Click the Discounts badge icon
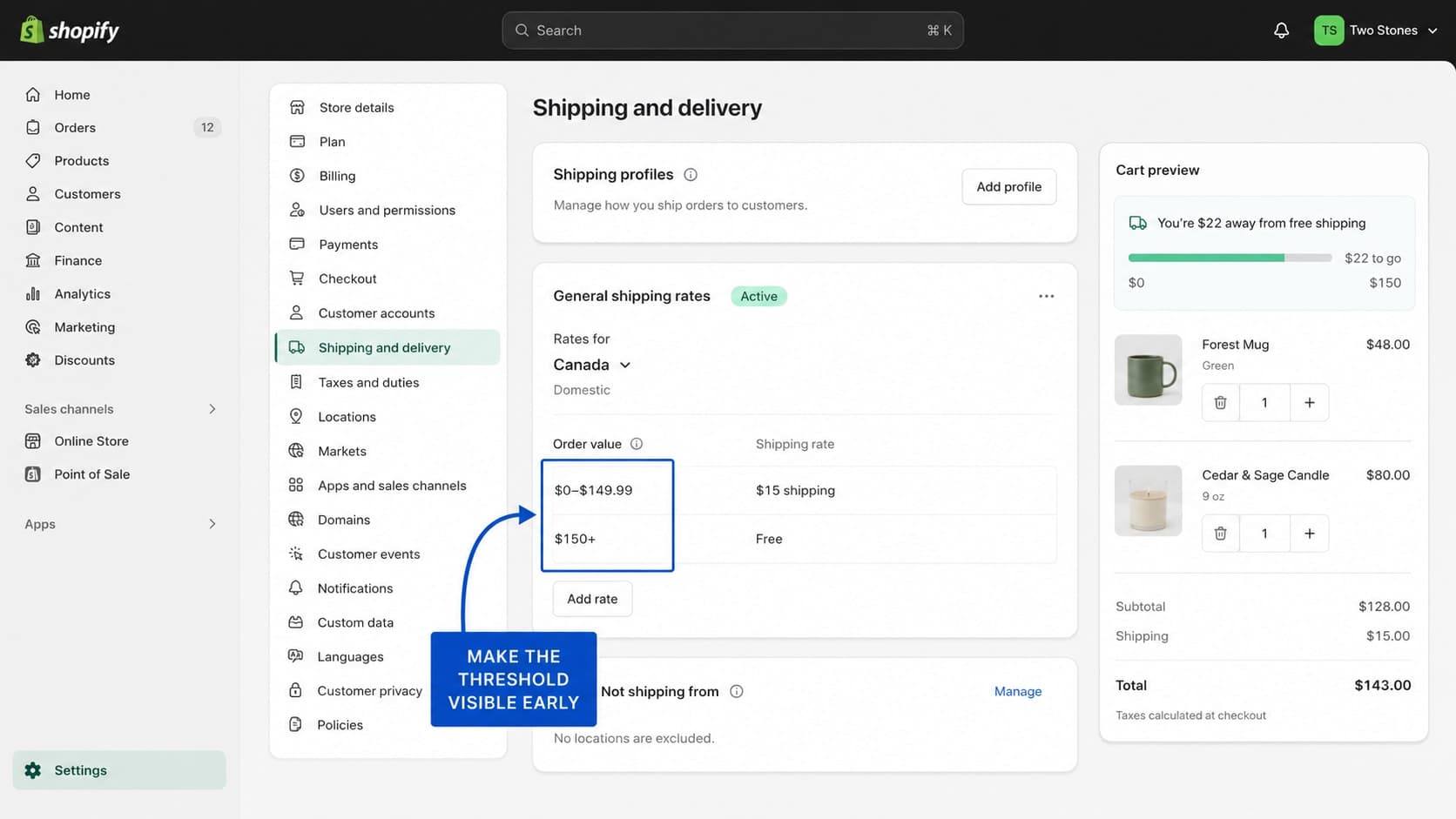This screenshot has height=819, width=1456. tap(33, 359)
